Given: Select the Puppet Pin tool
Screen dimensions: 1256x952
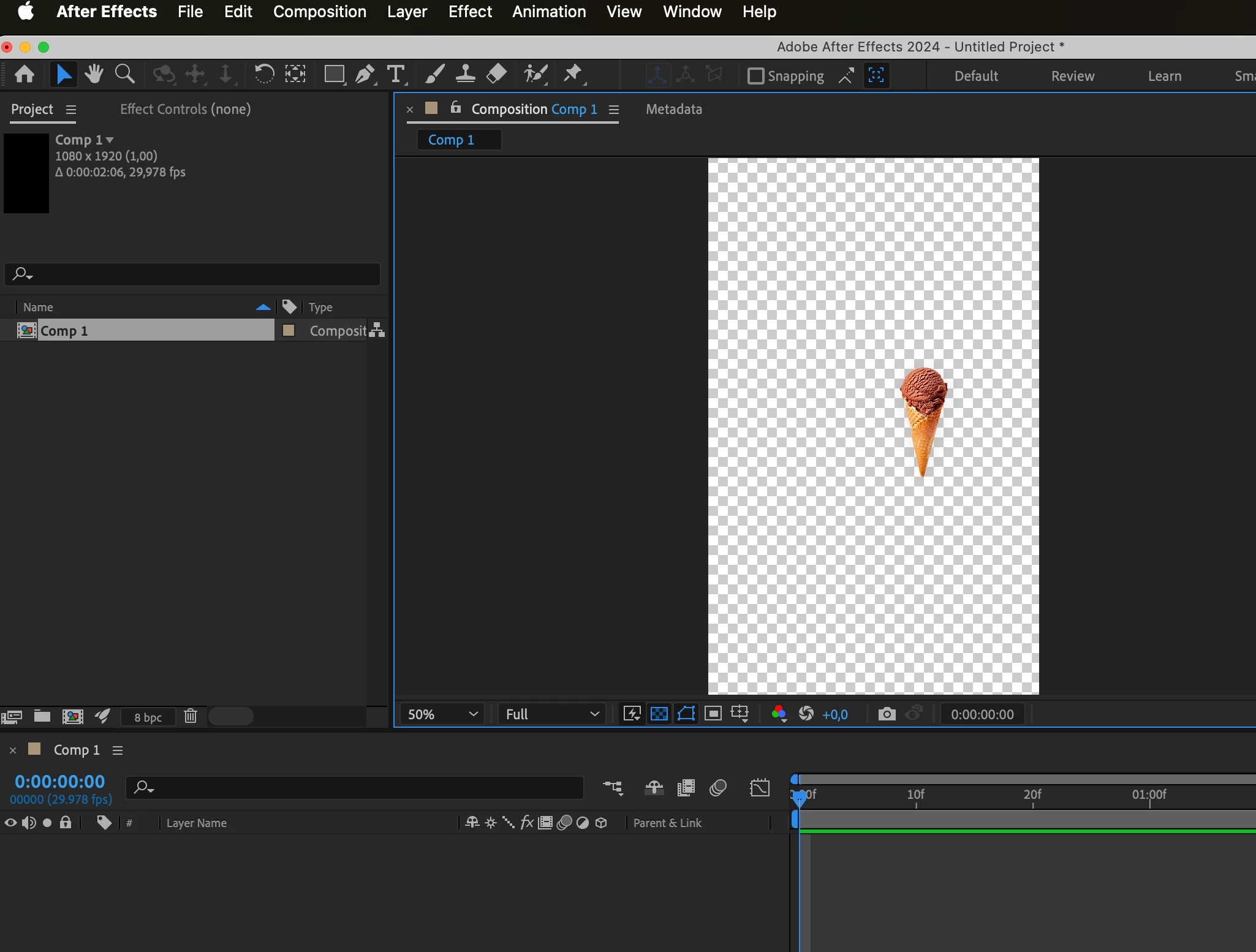Looking at the screenshot, I should pyautogui.click(x=573, y=75).
